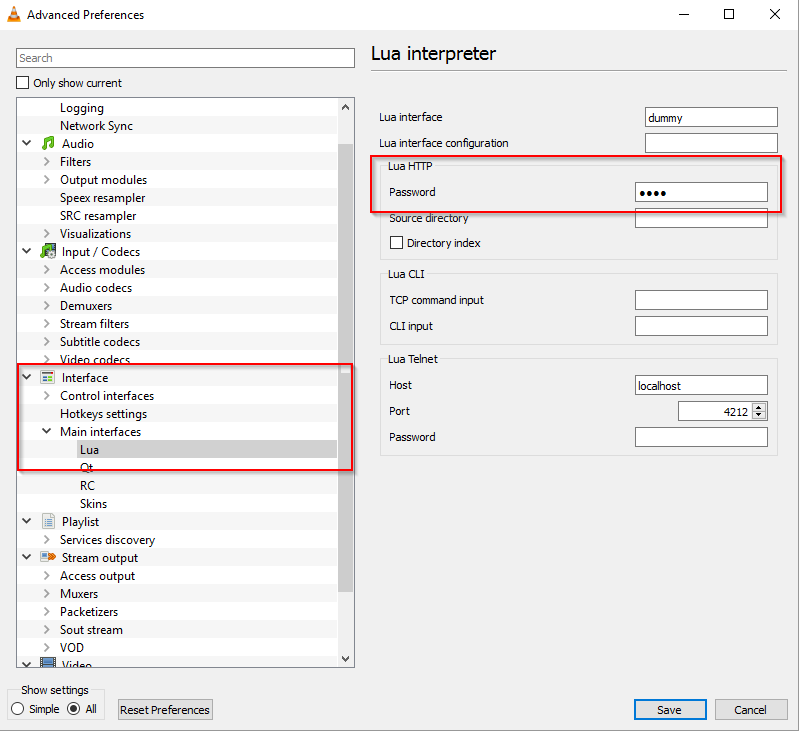Click the VLC cone icon in title bar

(x=14, y=14)
